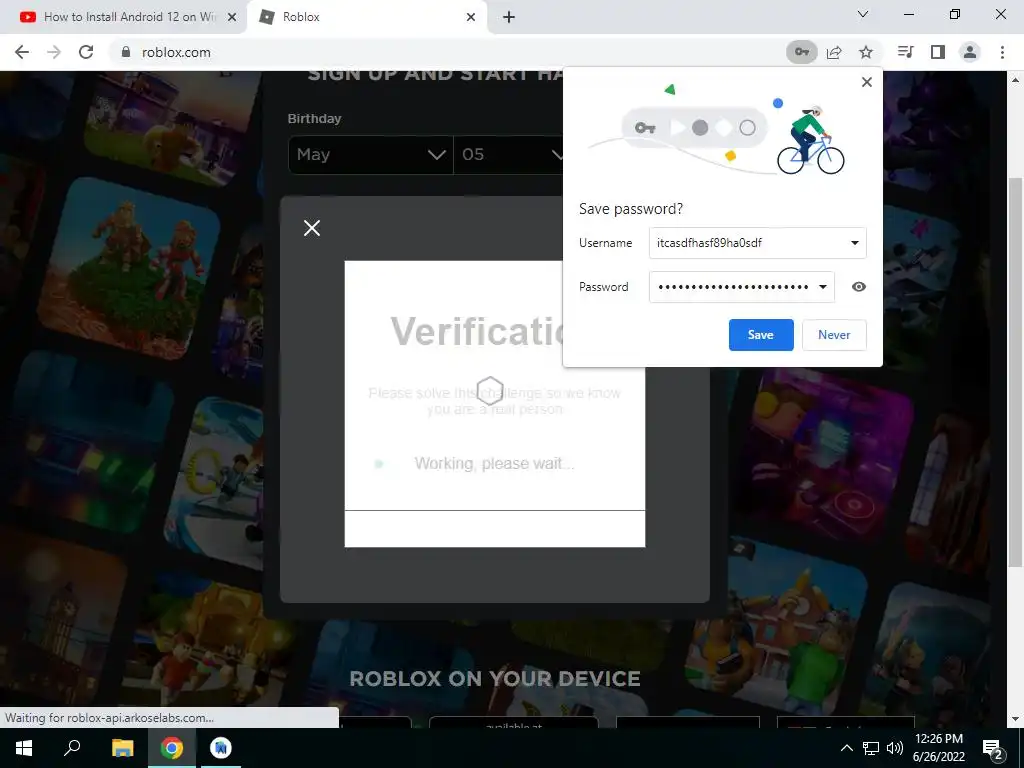1024x768 pixels.
Task: Open the Chrome three-dot menu
Action: click(x=1002, y=52)
